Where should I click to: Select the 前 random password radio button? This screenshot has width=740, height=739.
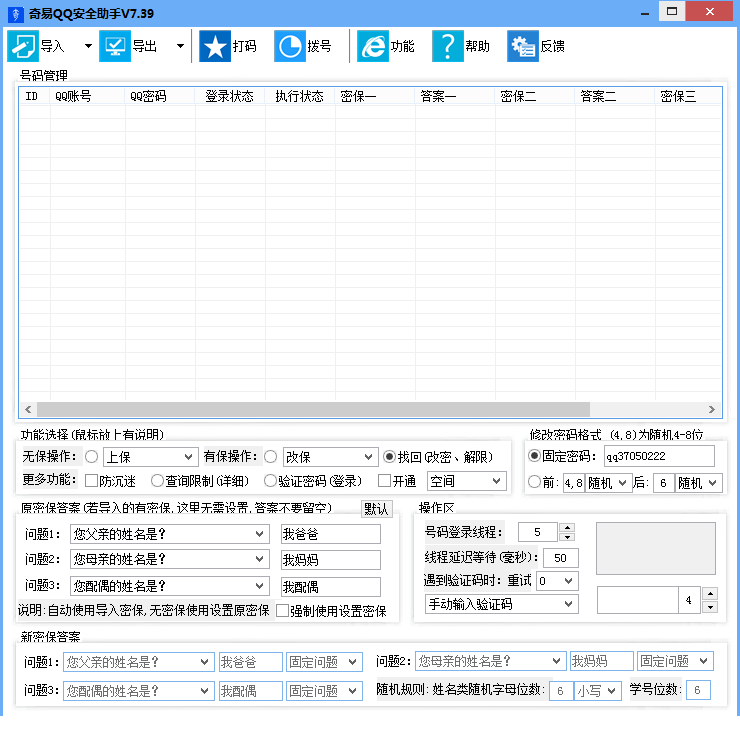(x=534, y=482)
